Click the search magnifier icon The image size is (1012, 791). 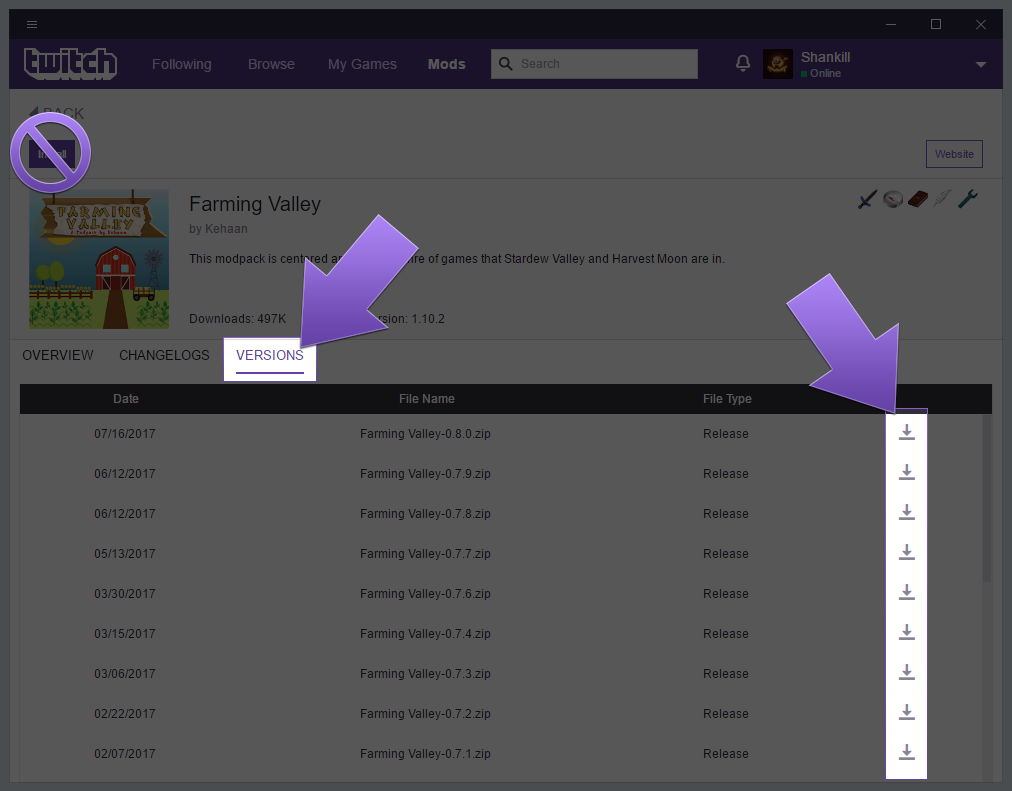pyautogui.click(x=506, y=64)
